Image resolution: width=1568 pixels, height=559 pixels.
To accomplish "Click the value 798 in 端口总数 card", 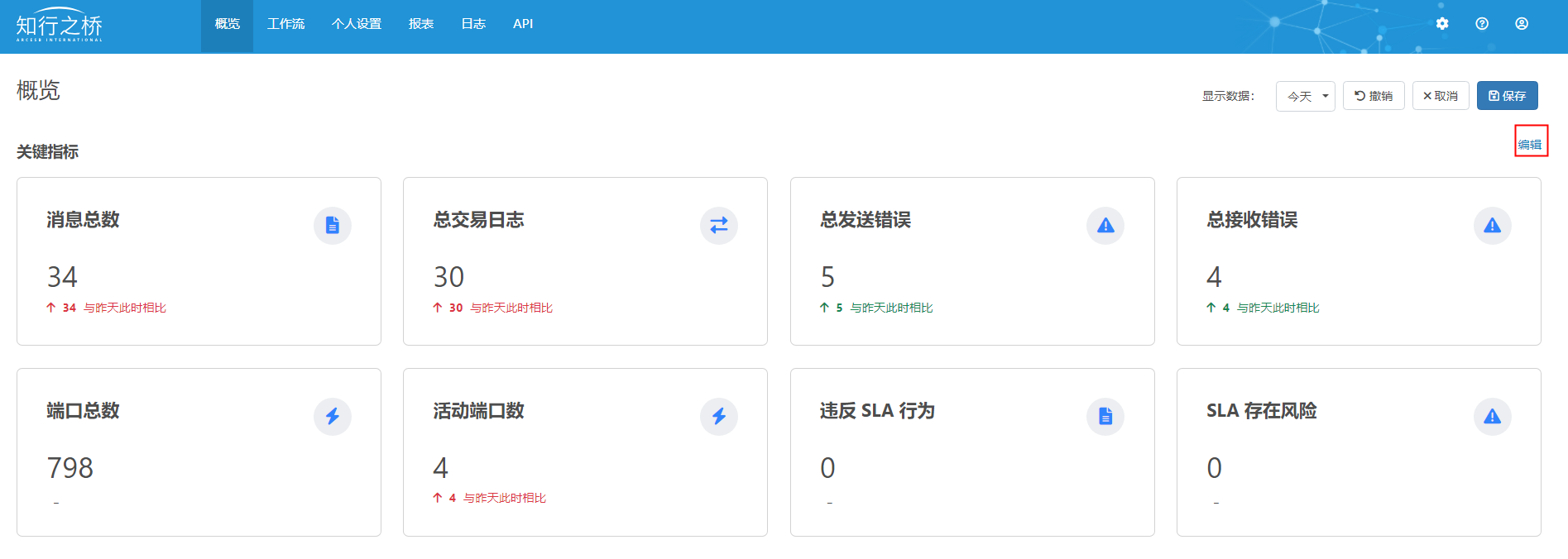I will click(70, 468).
